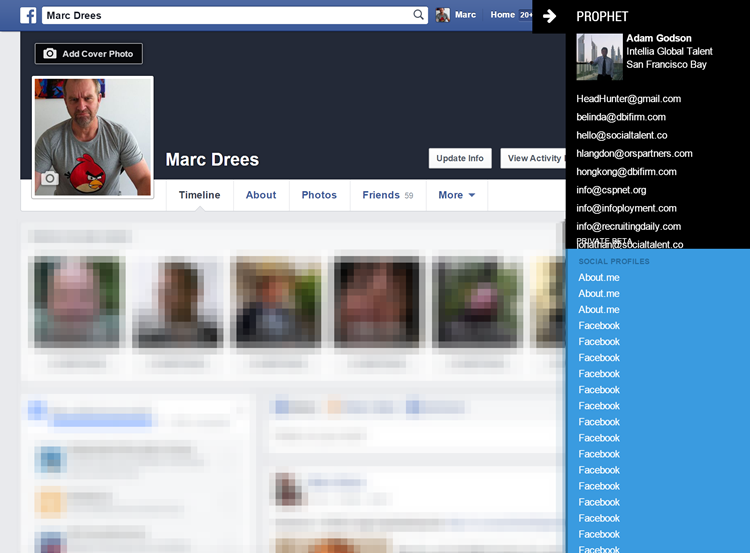Click camera icon on profile picture
Viewport: 750px width, 553px height.
tap(49, 178)
